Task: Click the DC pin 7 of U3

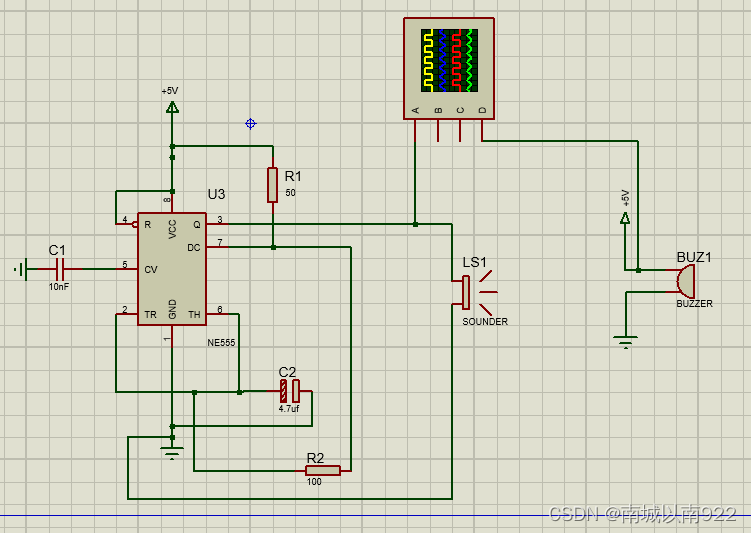Action: pyautogui.click(x=217, y=247)
